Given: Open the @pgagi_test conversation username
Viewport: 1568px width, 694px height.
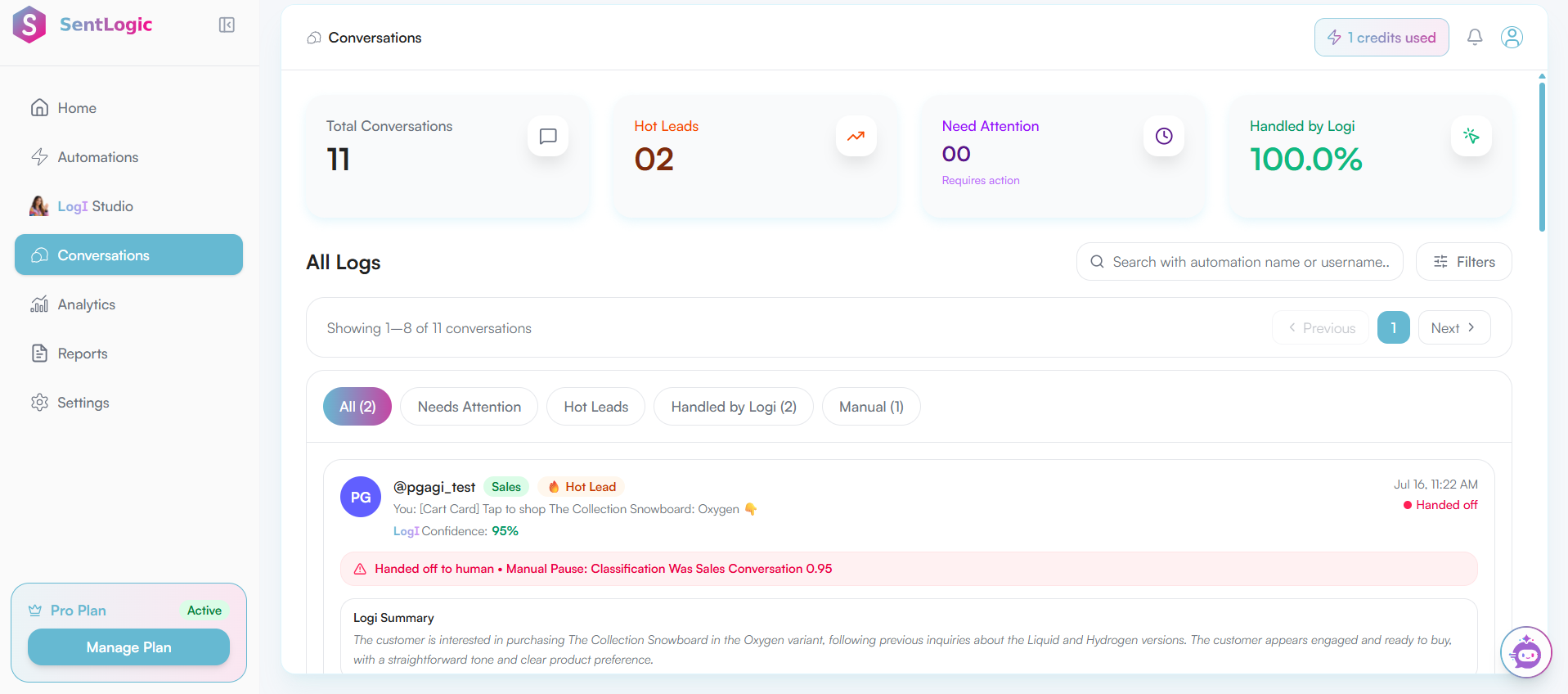Looking at the screenshot, I should click(x=434, y=487).
